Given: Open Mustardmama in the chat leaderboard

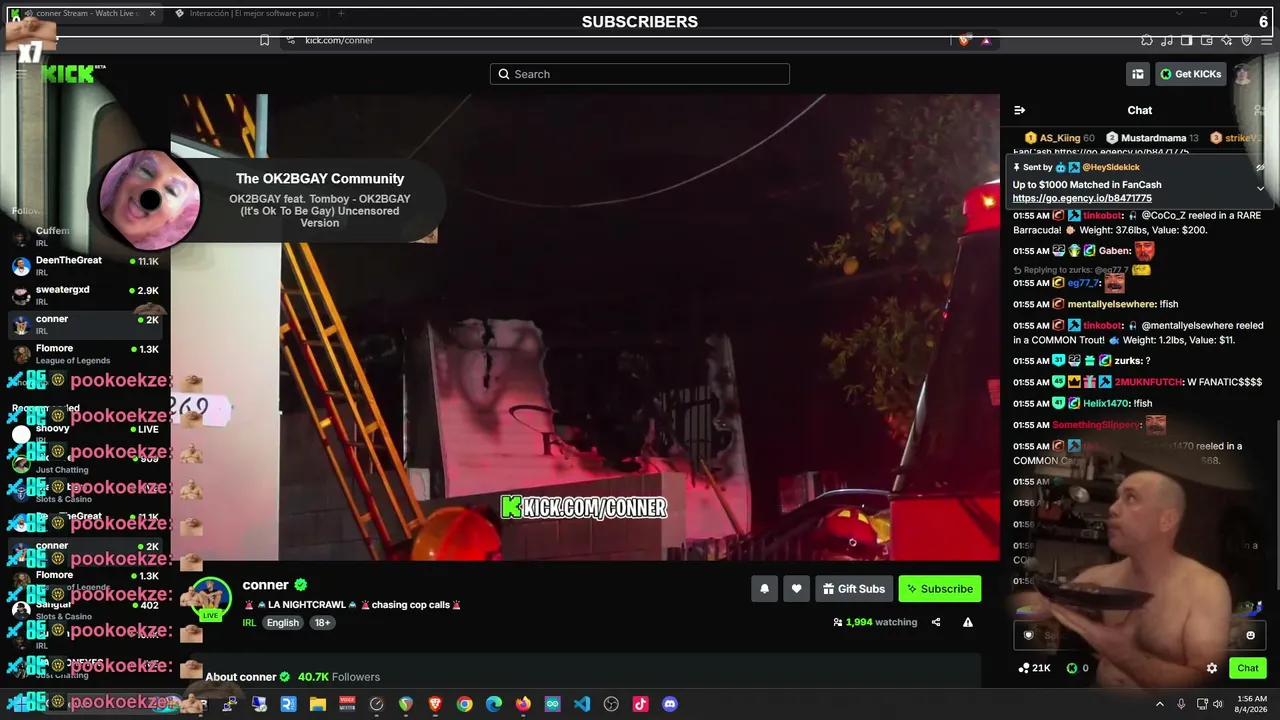Looking at the screenshot, I should point(1152,138).
